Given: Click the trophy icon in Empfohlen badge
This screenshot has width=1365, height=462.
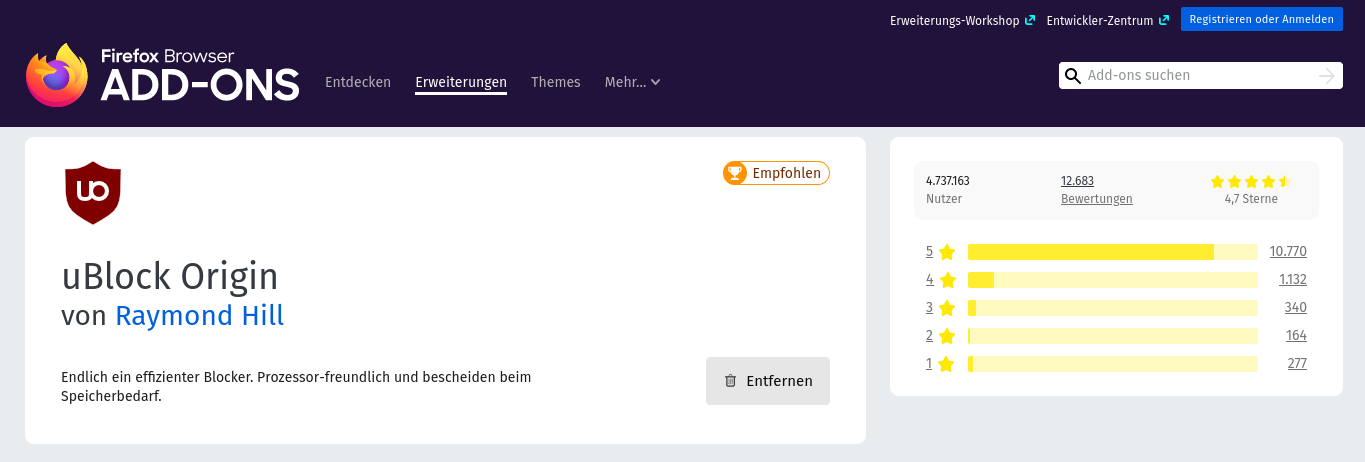Looking at the screenshot, I should 735,173.
